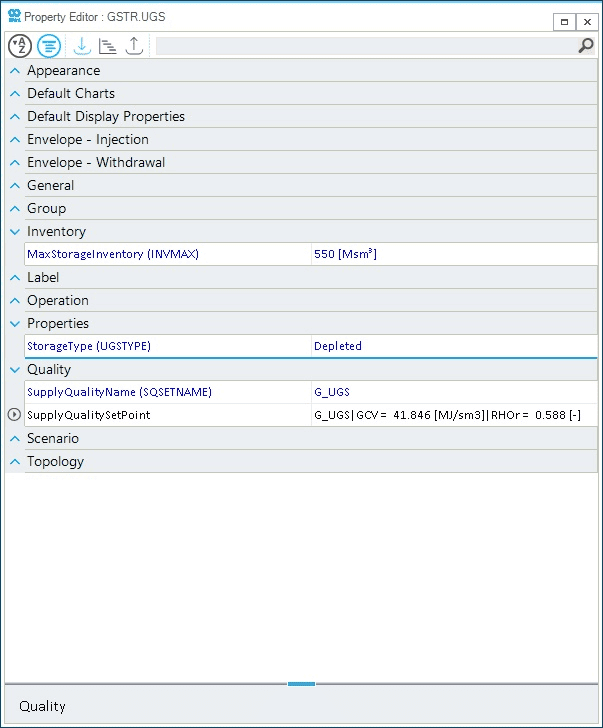Viewport: 603px width, 728px height.
Task: Click the Quality header text
Action: click(x=49, y=370)
